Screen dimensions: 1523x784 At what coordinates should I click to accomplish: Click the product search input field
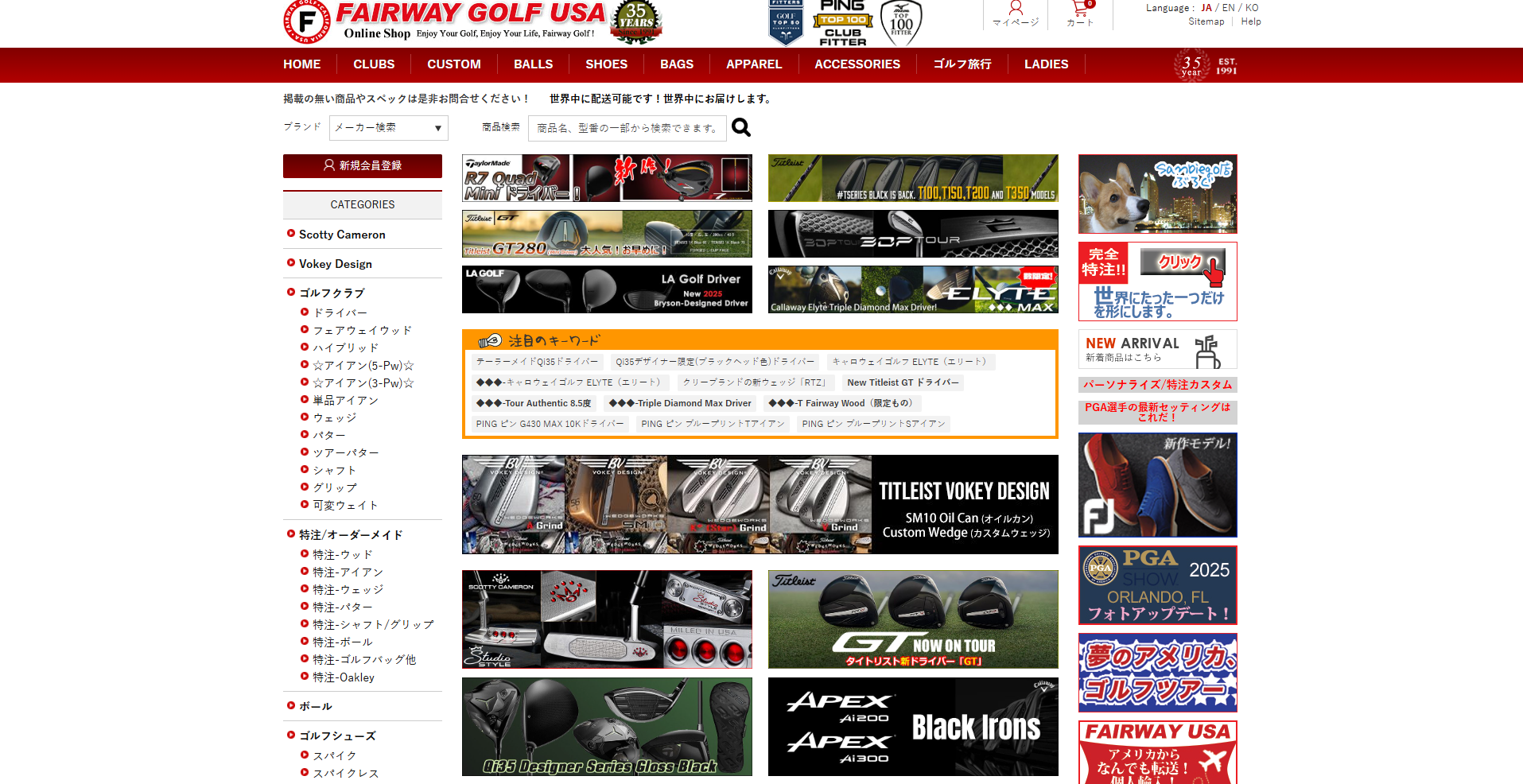click(627, 128)
